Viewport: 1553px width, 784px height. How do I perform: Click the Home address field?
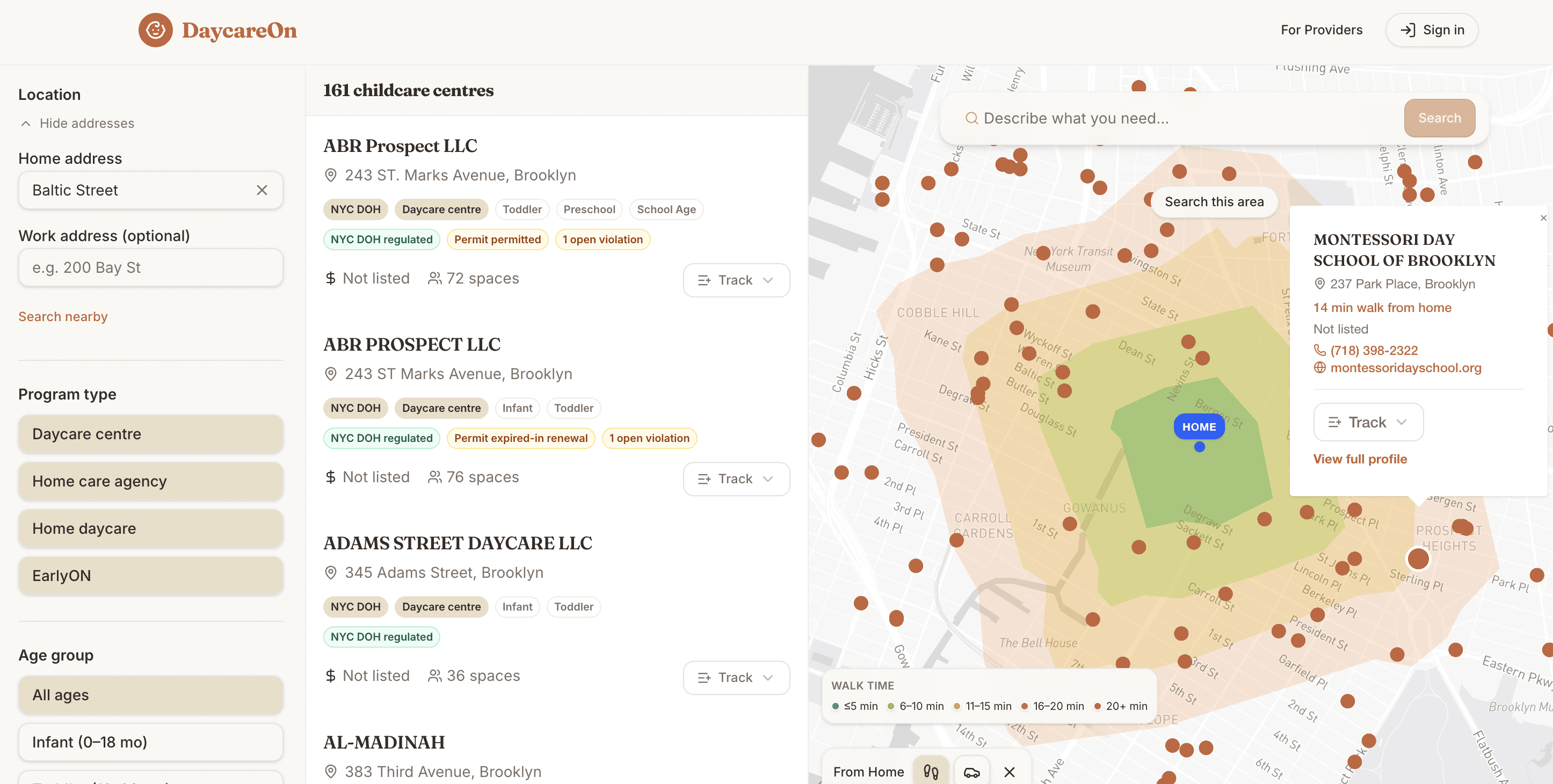click(x=151, y=190)
